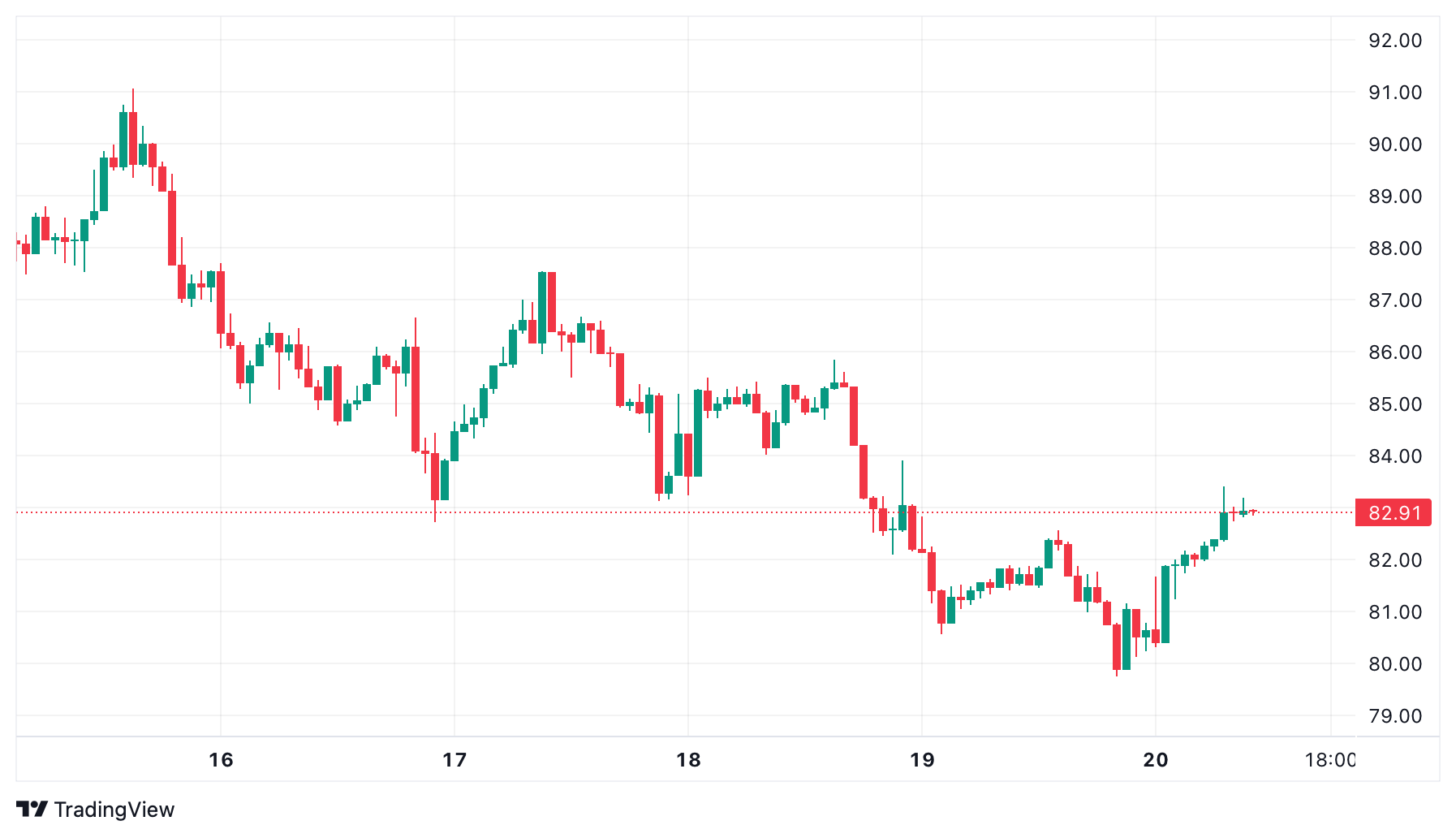Select date 16 on the time axis
1456x838 pixels.
tap(221, 760)
